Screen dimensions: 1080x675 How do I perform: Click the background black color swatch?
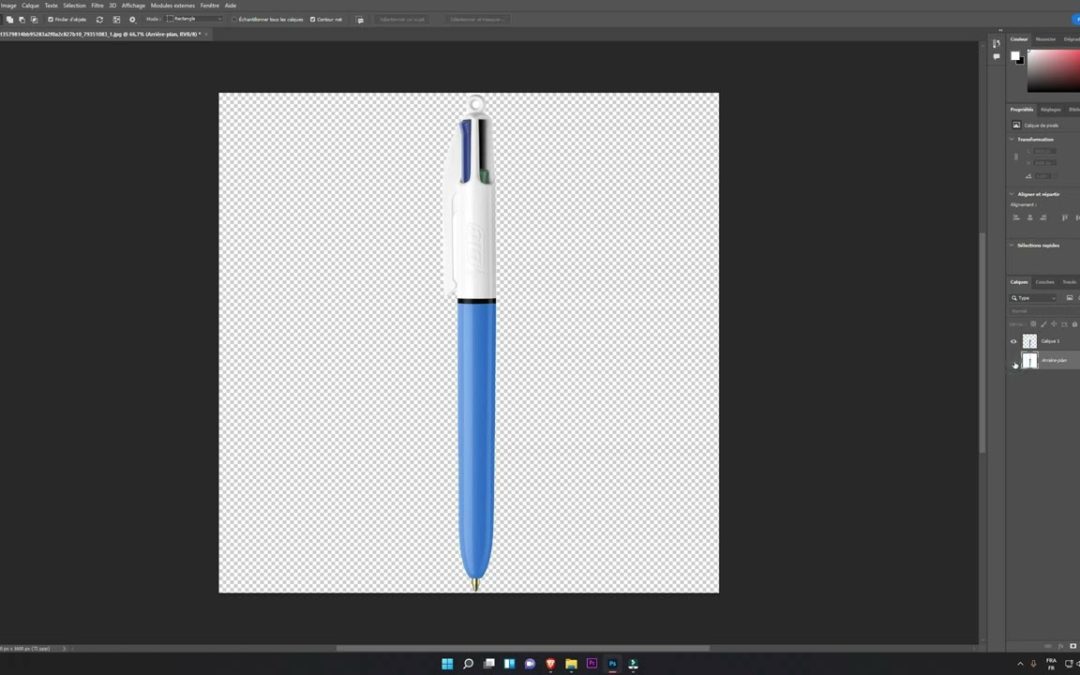coord(1021,61)
